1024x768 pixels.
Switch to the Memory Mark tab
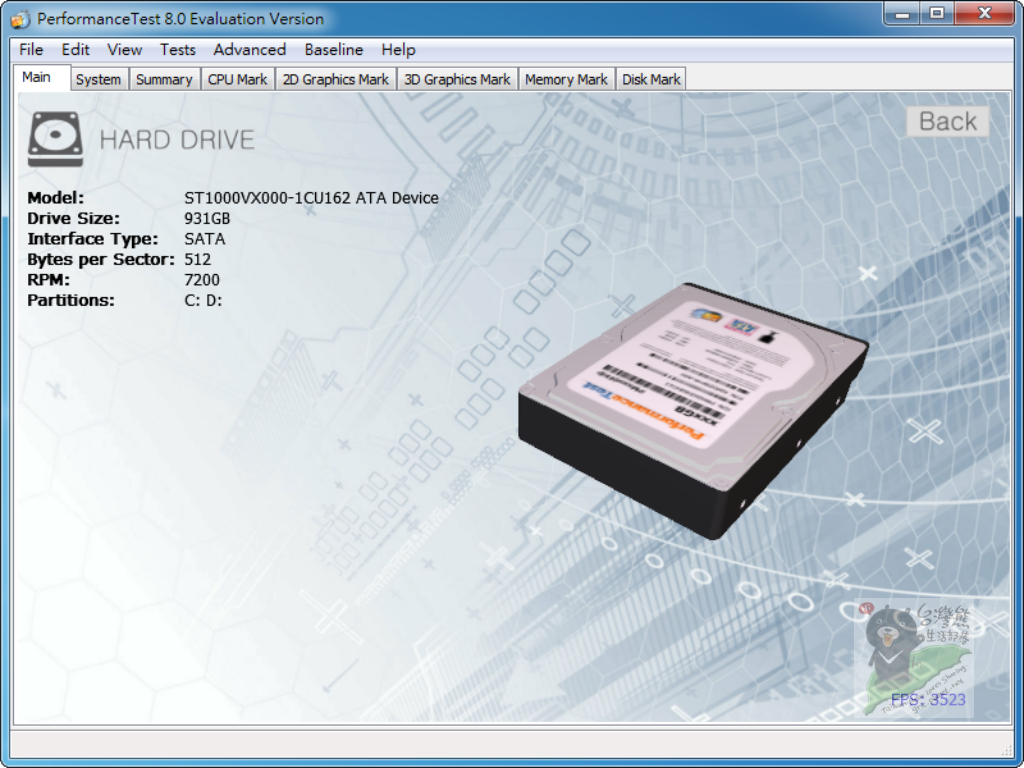coord(566,79)
